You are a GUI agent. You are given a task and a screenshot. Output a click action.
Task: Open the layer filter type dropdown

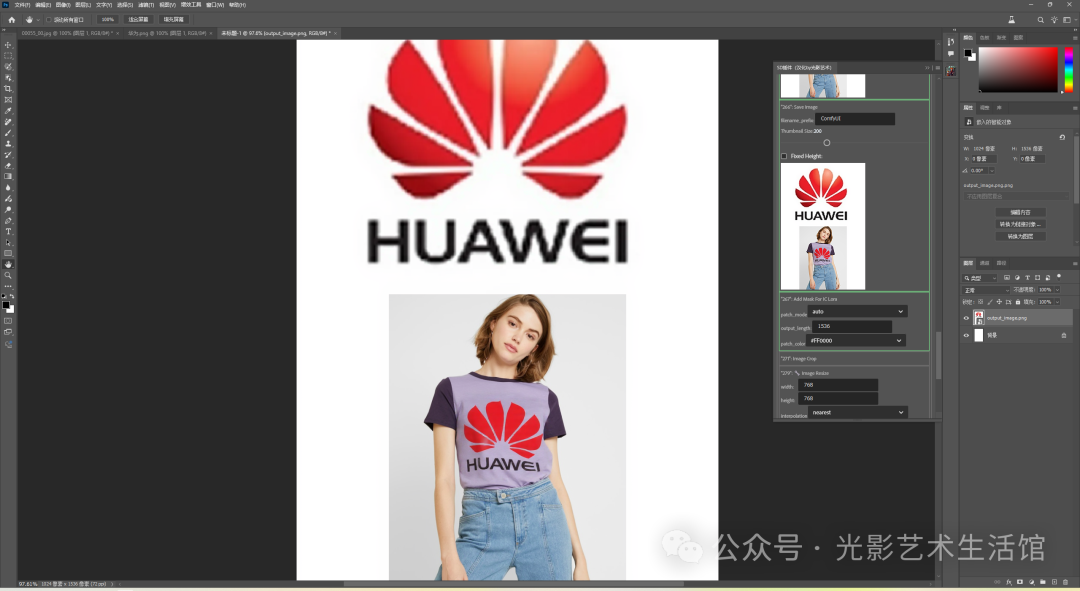coord(980,278)
